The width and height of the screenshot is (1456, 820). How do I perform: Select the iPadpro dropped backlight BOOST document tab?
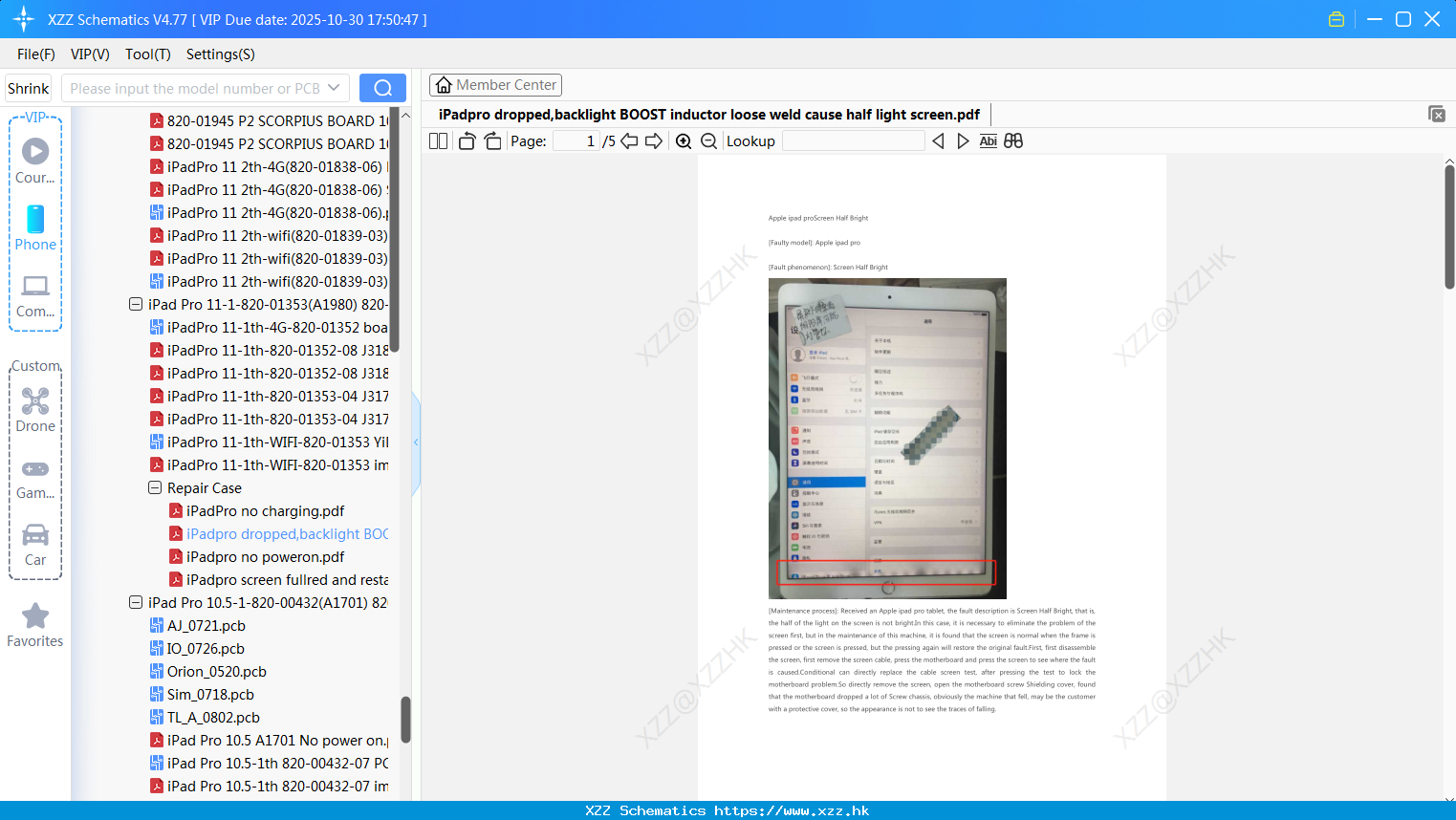pos(709,115)
